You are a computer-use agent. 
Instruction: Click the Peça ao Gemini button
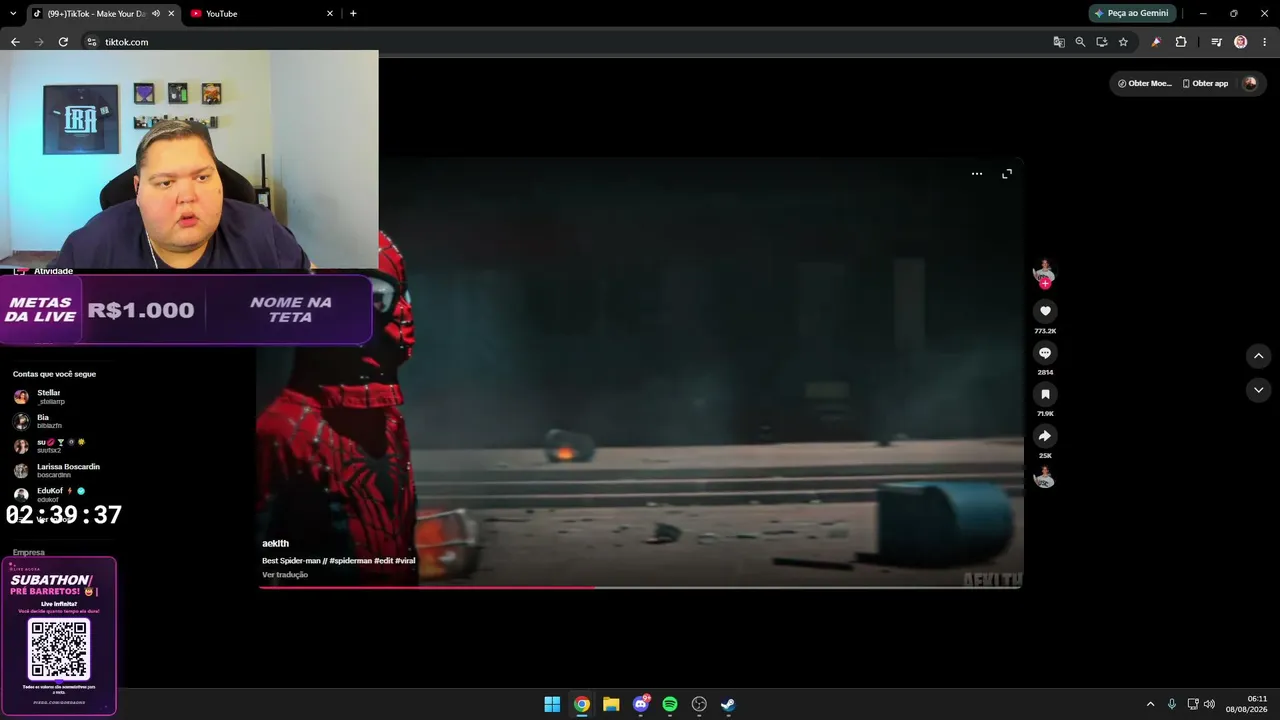click(1131, 14)
